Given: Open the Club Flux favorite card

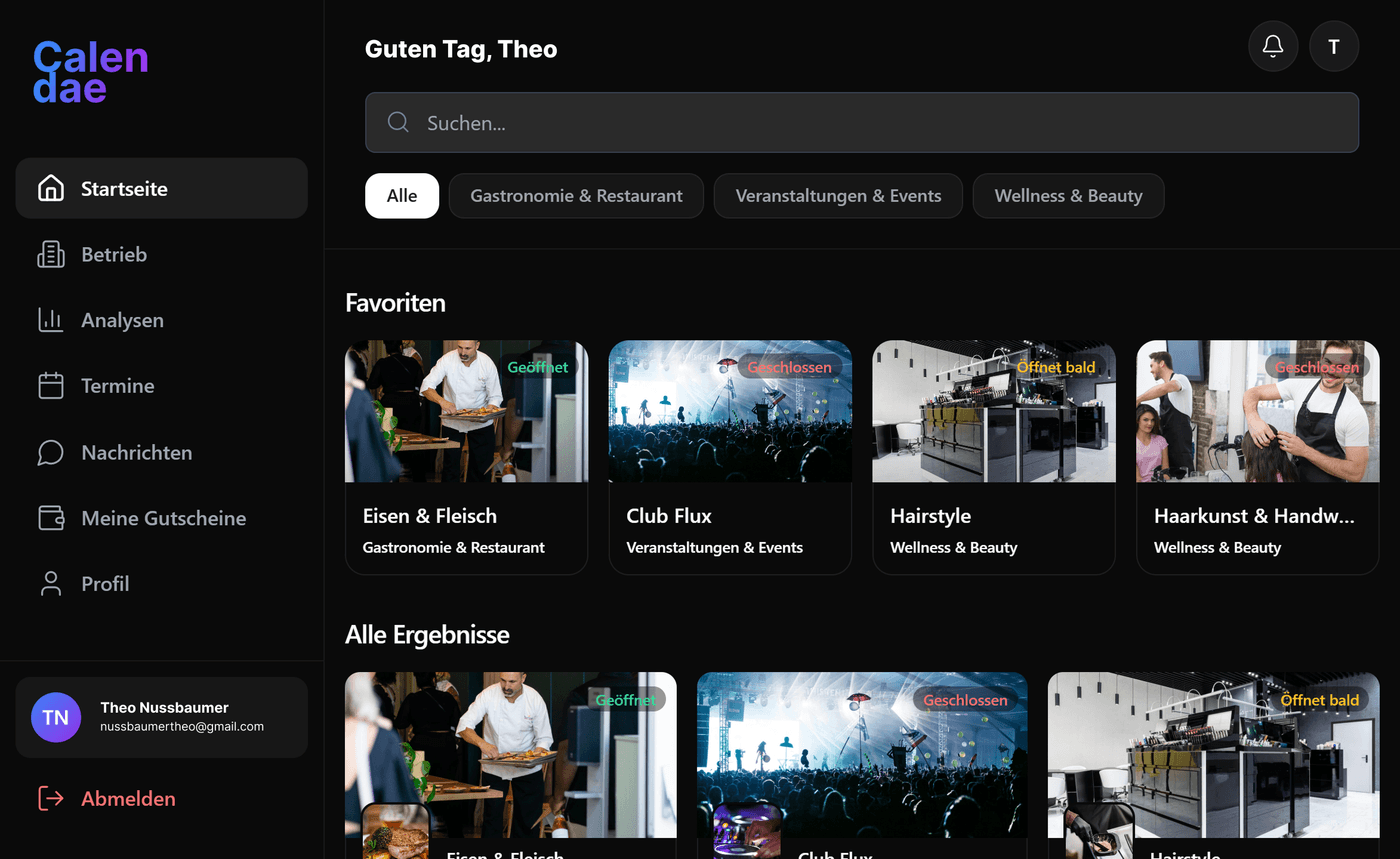Looking at the screenshot, I should 730,455.
